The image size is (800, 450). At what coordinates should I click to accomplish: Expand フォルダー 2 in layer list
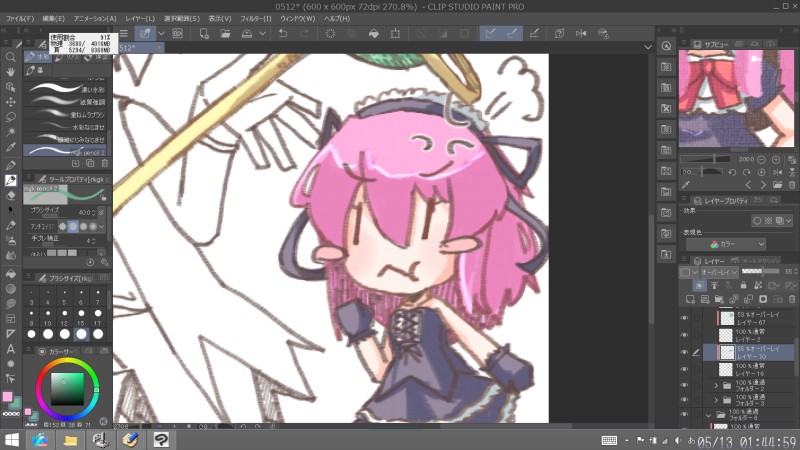(x=716, y=385)
